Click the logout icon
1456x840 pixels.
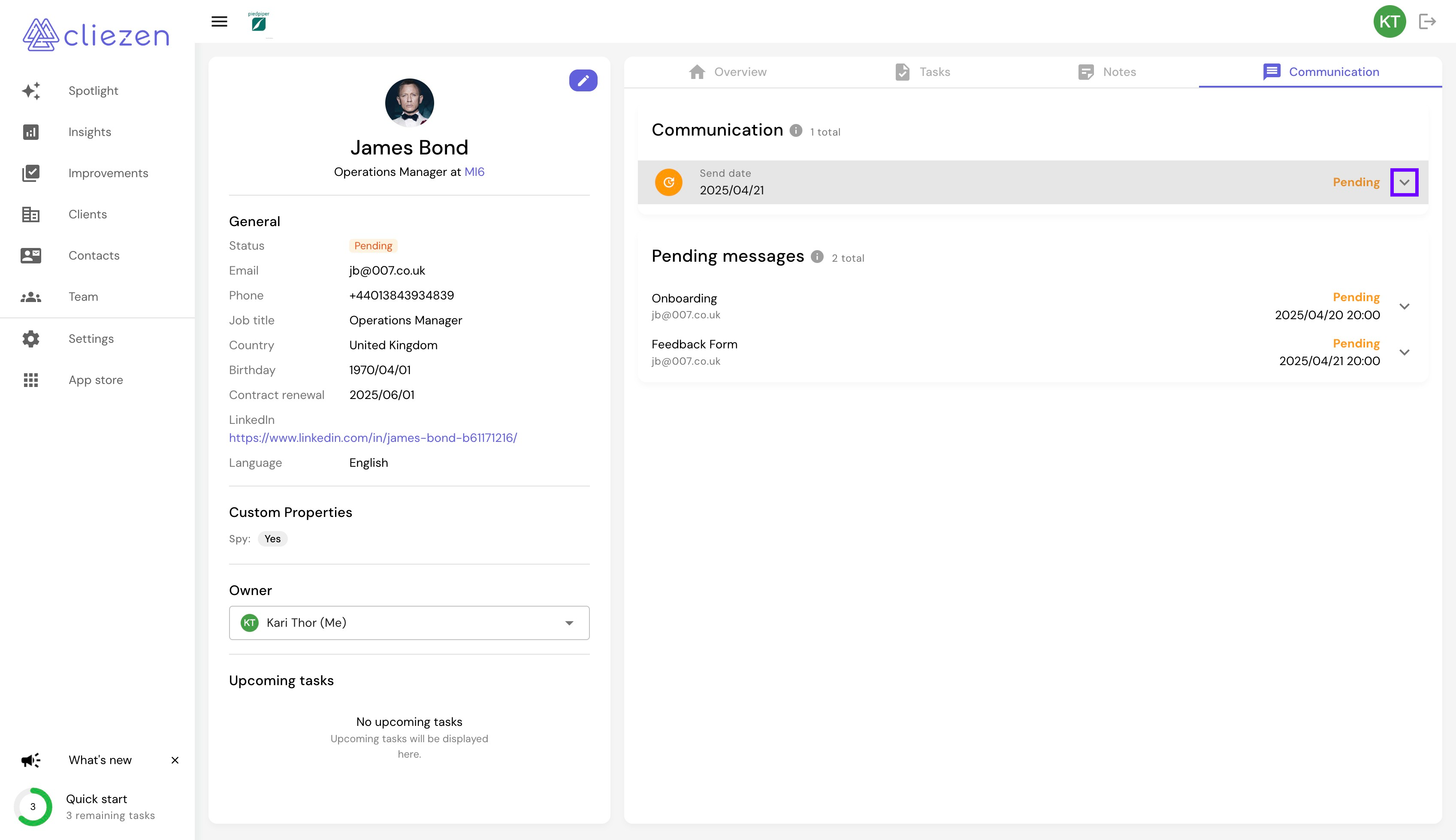1427,21
